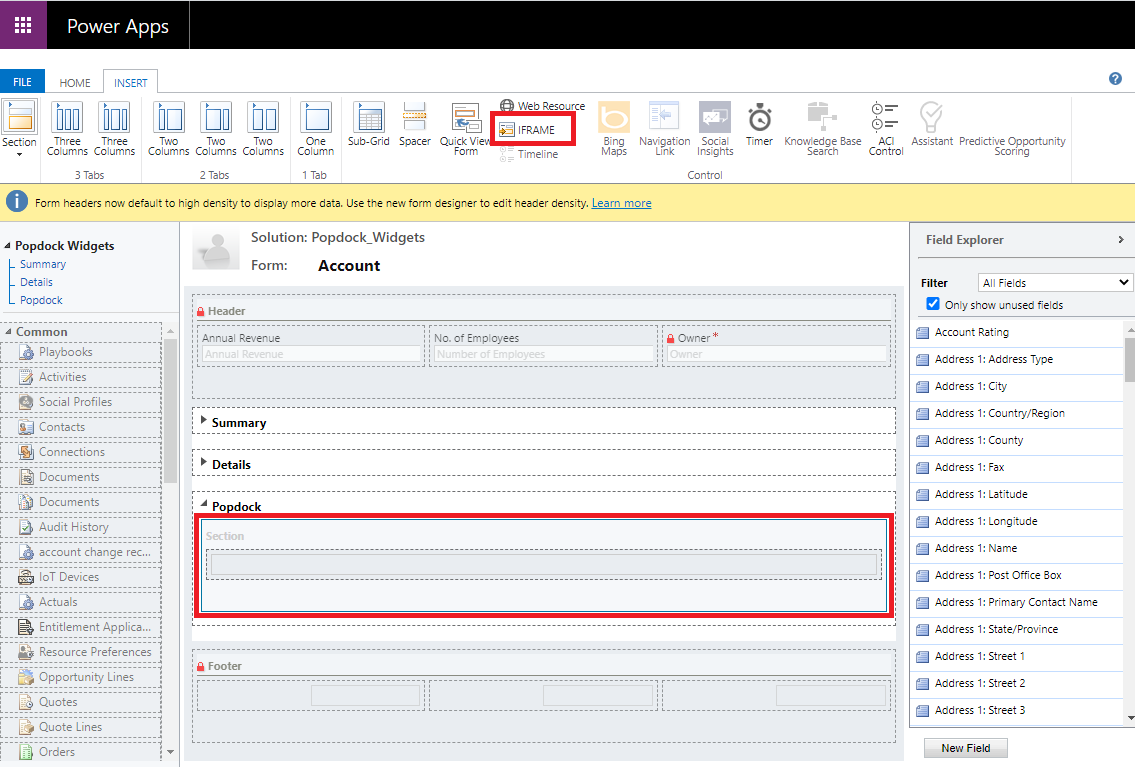The width and height of the screenshot is (1135, 767).
Task: Click the Owner header input field
Action: tap(777, 354)
